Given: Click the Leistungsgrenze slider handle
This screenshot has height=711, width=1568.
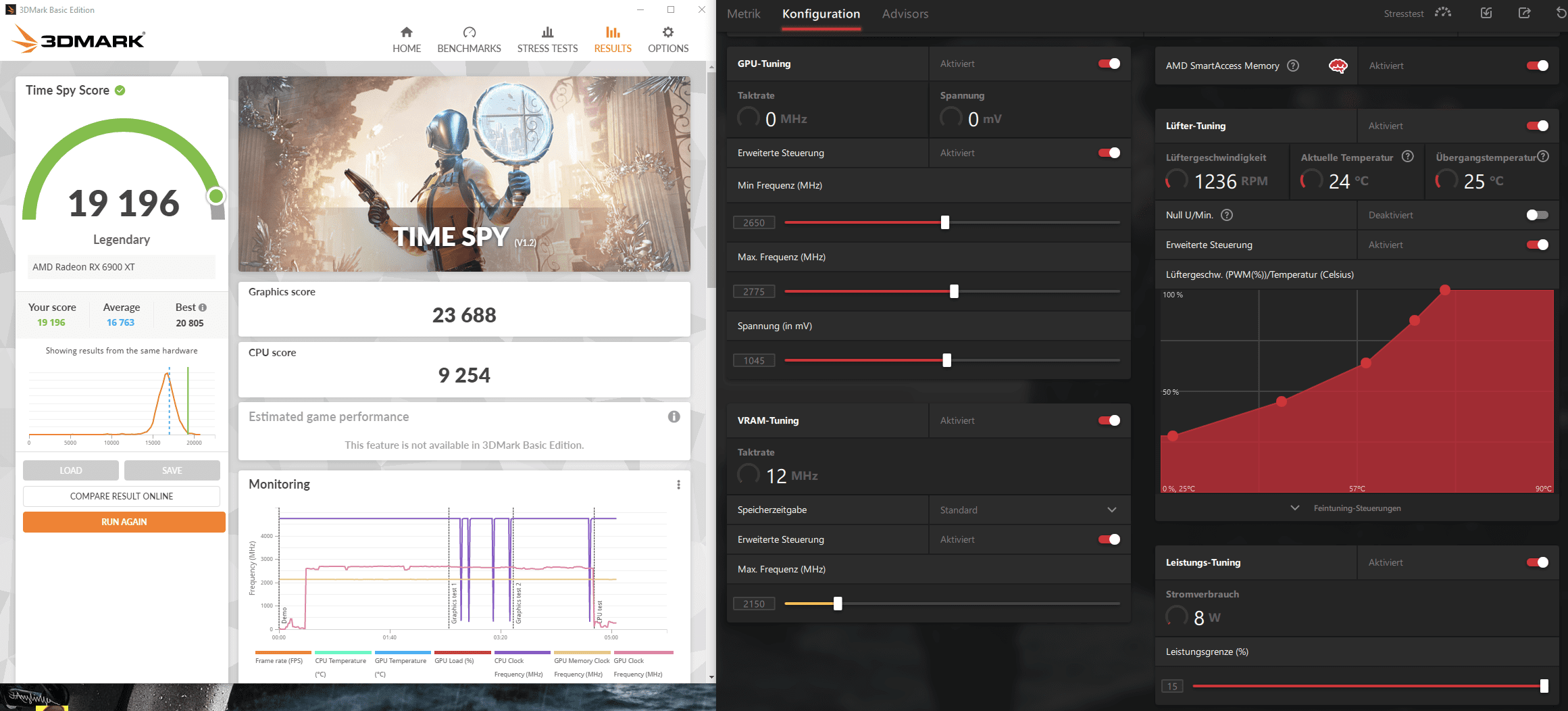Looking at the screenshot, I should (1544, 686).
